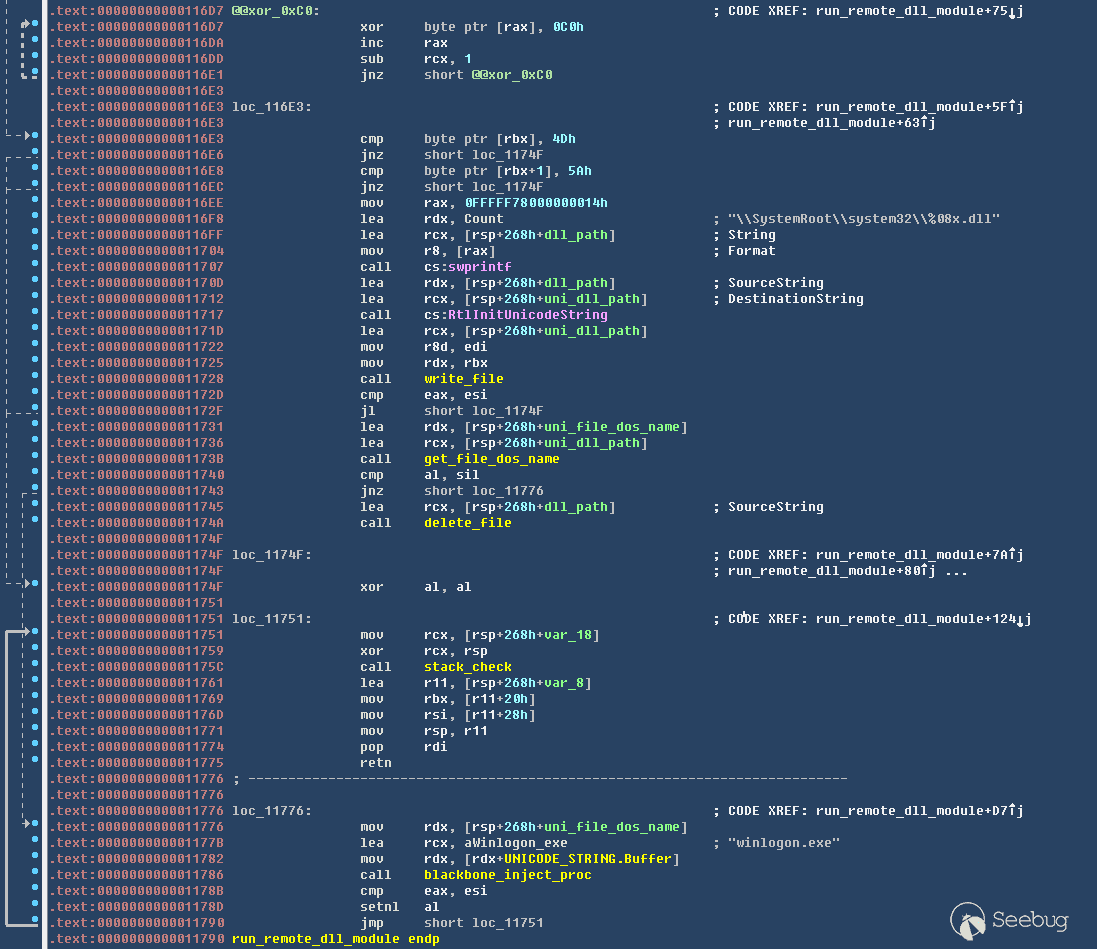Viewport: 1097px width, 949px height.
Task: Open the blackbone_inject_proc function
Action: click(x=507, y=875)
